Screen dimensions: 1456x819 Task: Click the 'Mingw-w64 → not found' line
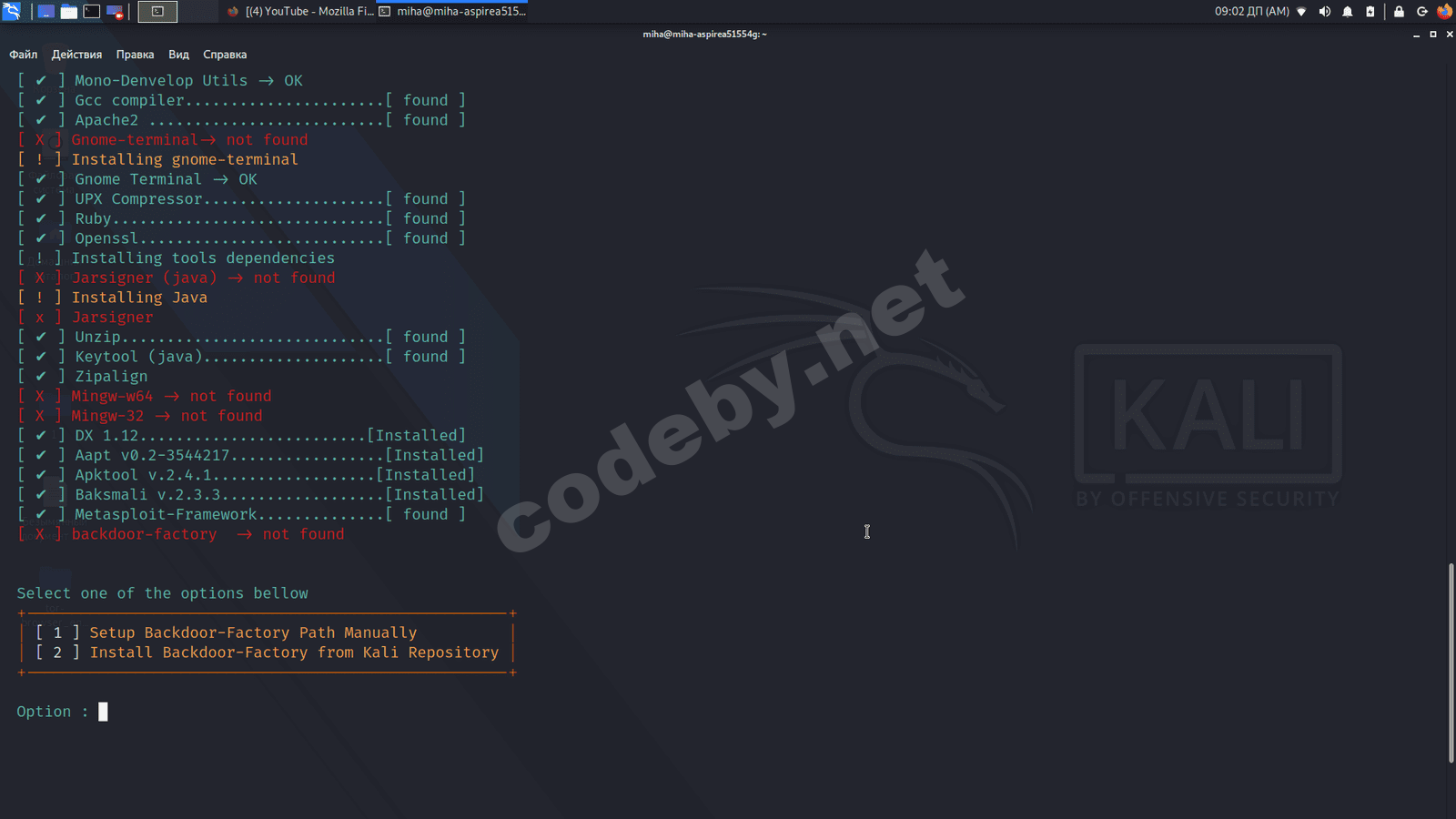145,396
